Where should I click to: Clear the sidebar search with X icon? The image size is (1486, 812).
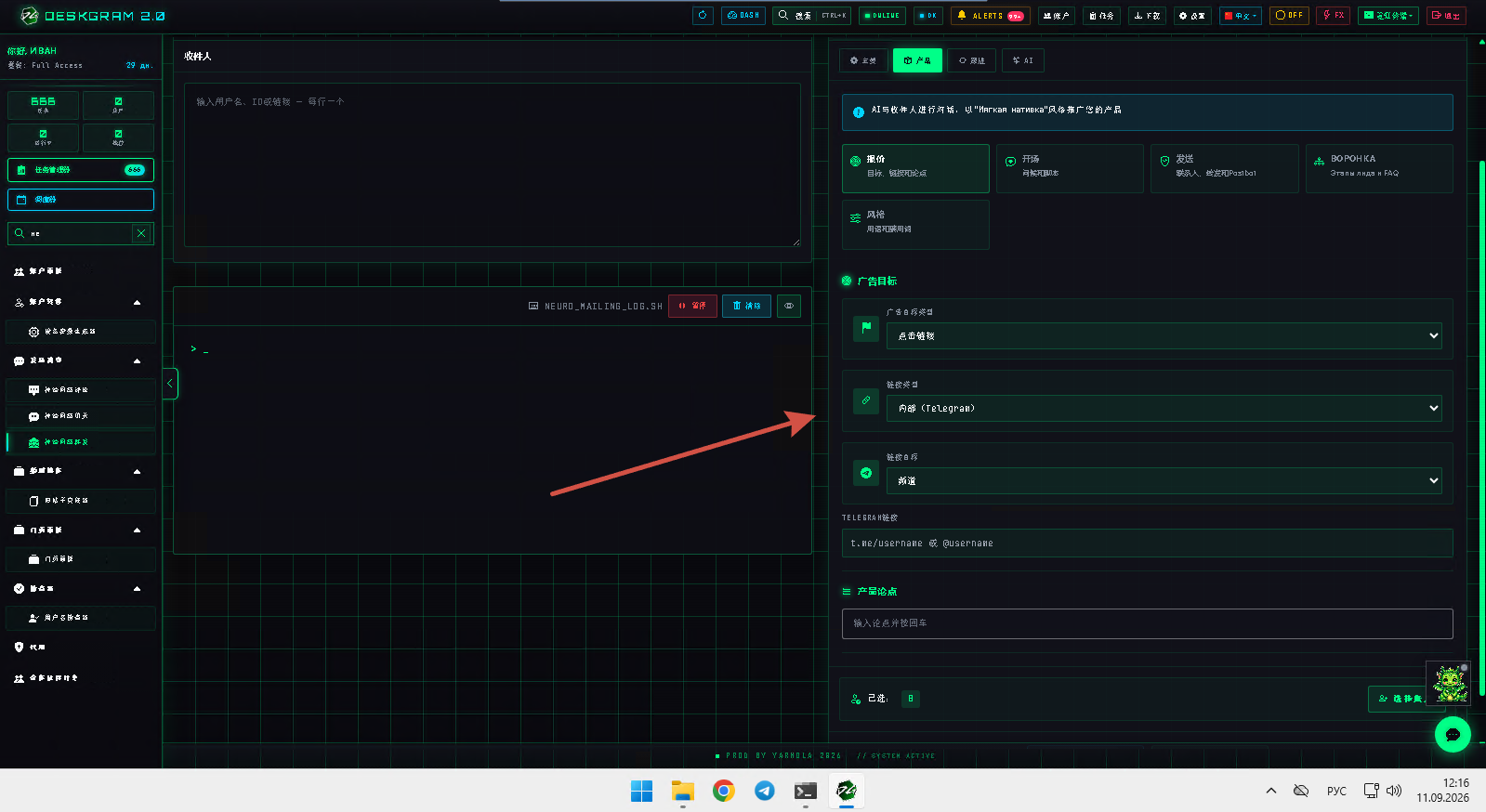click(x=141, y=233)
